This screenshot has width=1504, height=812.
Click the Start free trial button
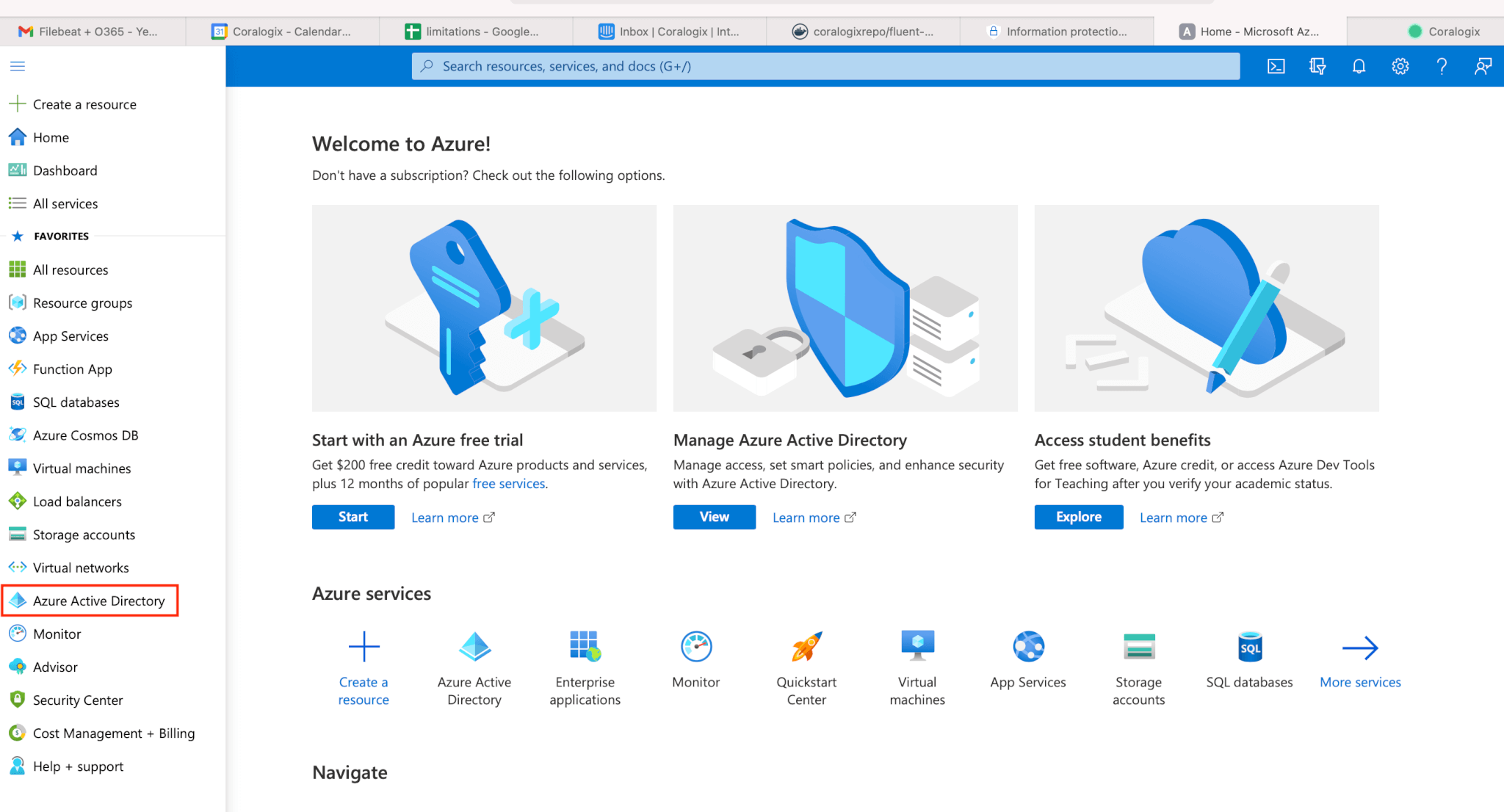click(x=353, y=517)
